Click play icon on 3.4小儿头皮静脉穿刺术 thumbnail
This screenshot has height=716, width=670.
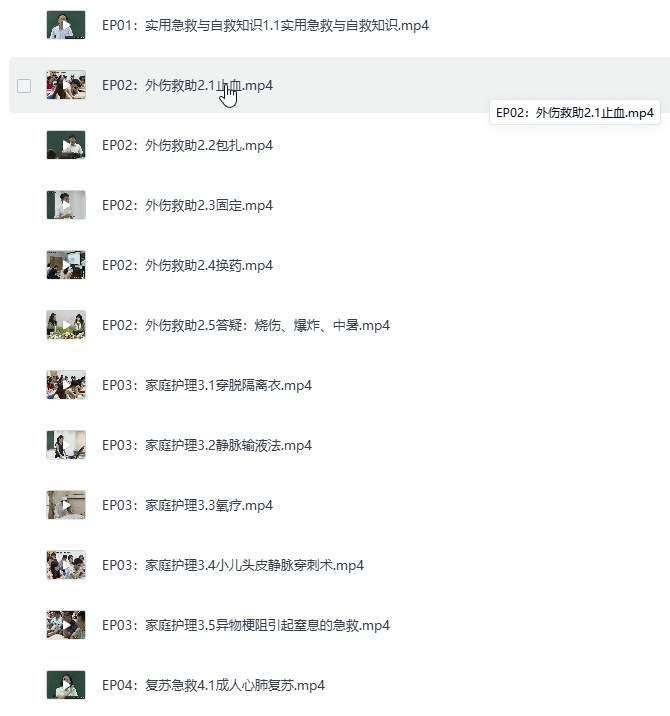pos(67,565)
